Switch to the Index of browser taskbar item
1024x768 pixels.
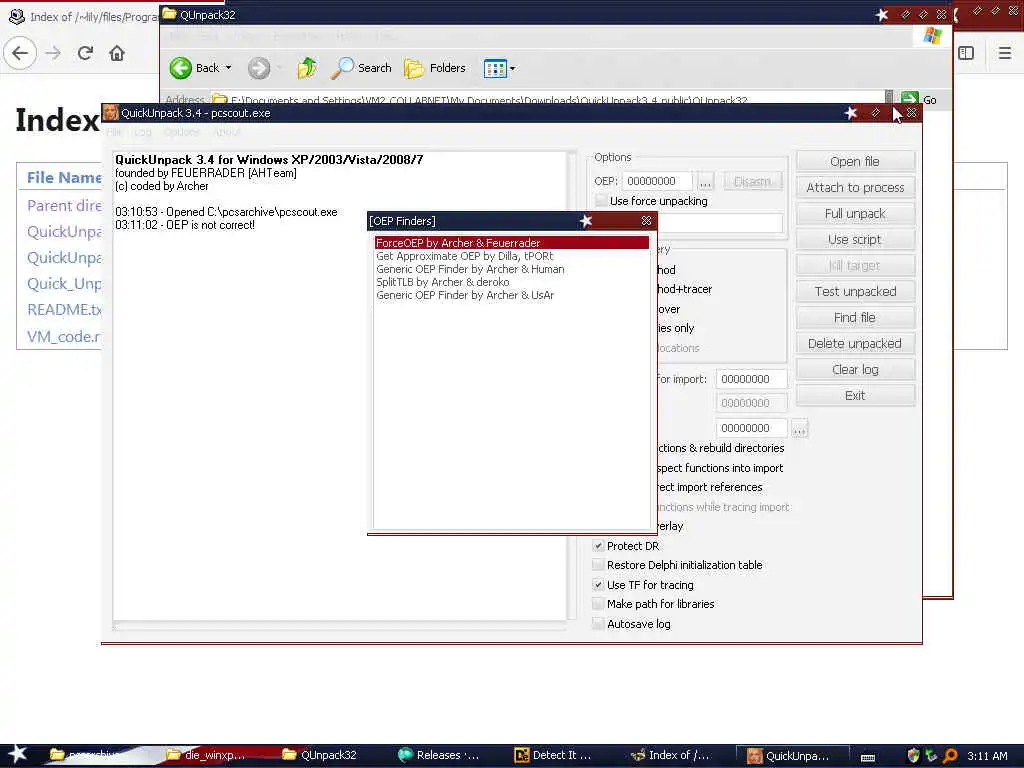pyautogui.click(x=670, y=755)
